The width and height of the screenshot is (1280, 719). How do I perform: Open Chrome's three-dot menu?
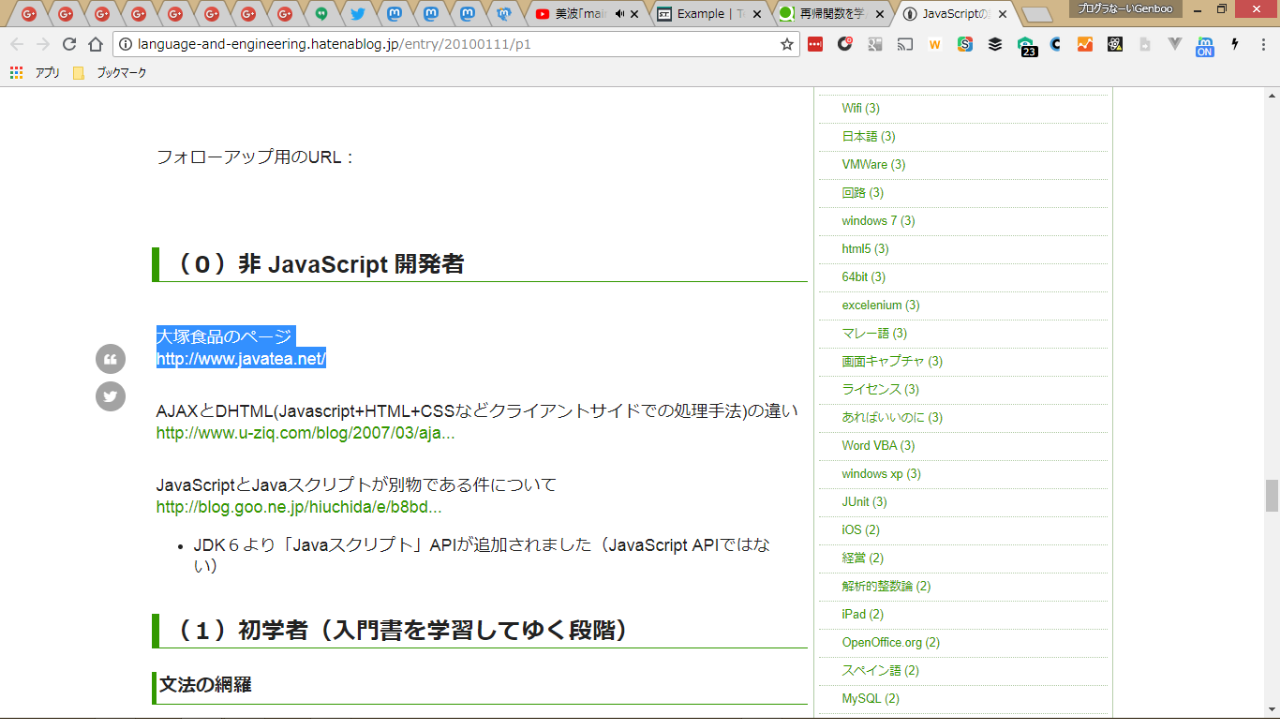pos(1264,44)
